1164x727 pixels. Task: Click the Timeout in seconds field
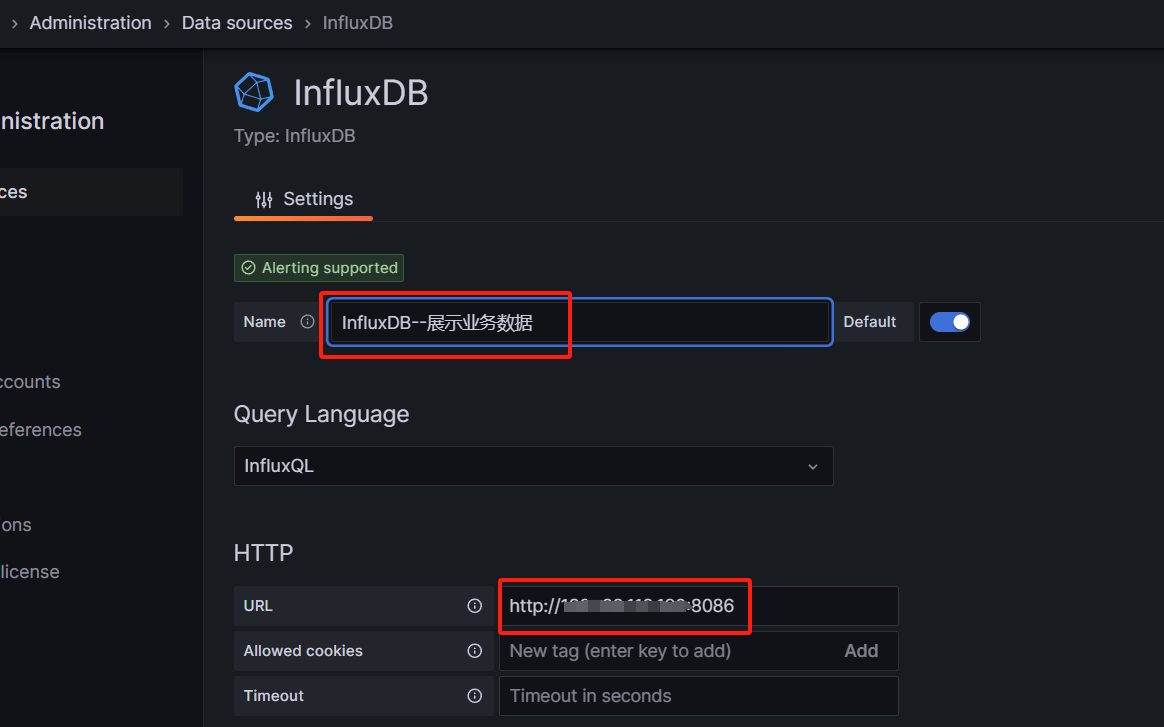pyautogui.click(x=699, y=696)
